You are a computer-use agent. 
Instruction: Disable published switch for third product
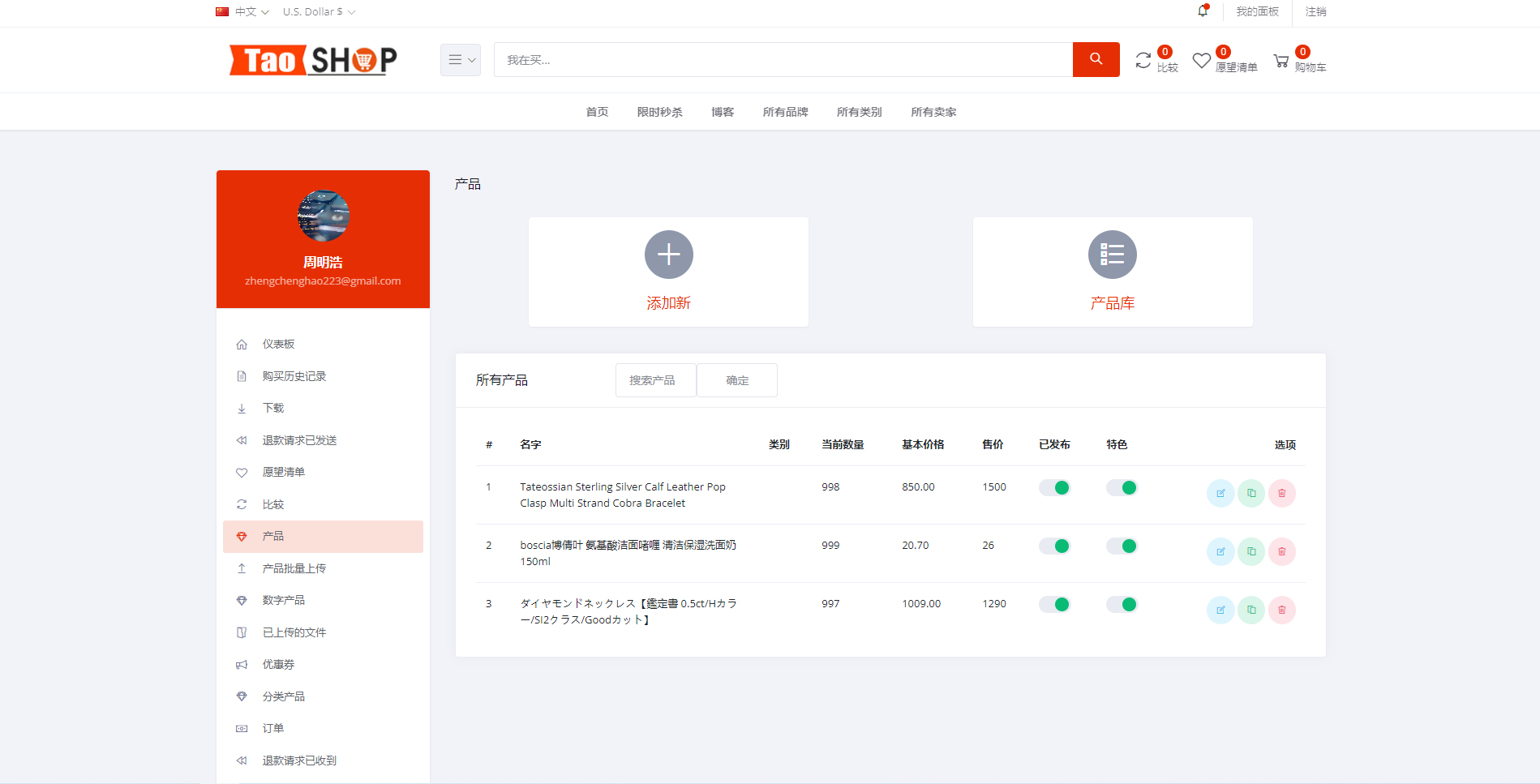tap(1054, 604)
